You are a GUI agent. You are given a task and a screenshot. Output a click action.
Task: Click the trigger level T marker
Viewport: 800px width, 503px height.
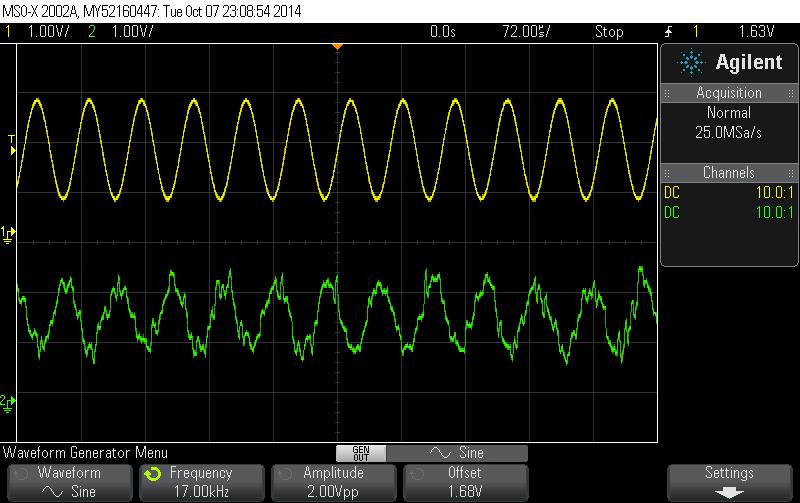point(12,145)
